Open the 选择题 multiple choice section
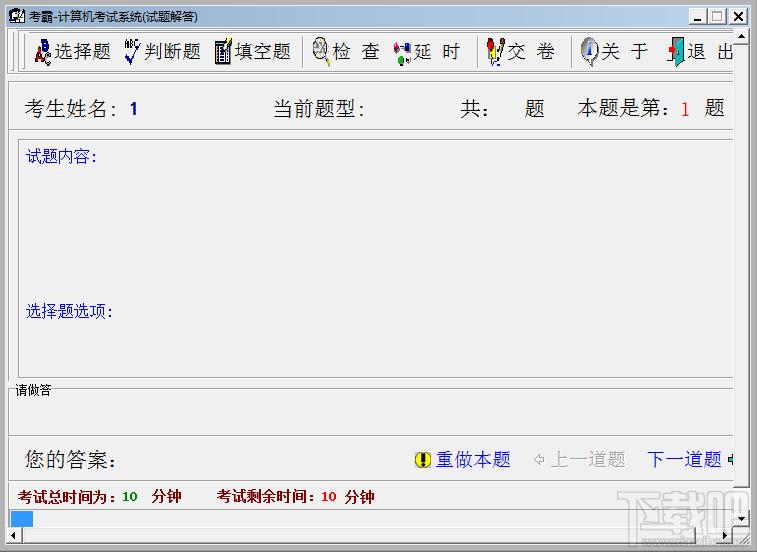757x552 pixels. [x=72, y=51]
